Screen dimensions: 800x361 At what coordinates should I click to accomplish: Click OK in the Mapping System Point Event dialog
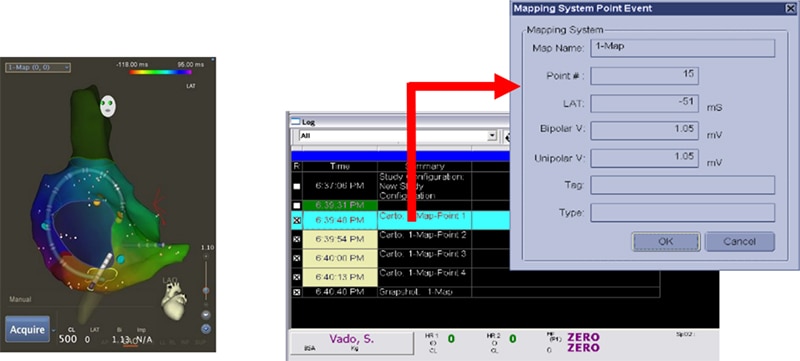[666, 242]
